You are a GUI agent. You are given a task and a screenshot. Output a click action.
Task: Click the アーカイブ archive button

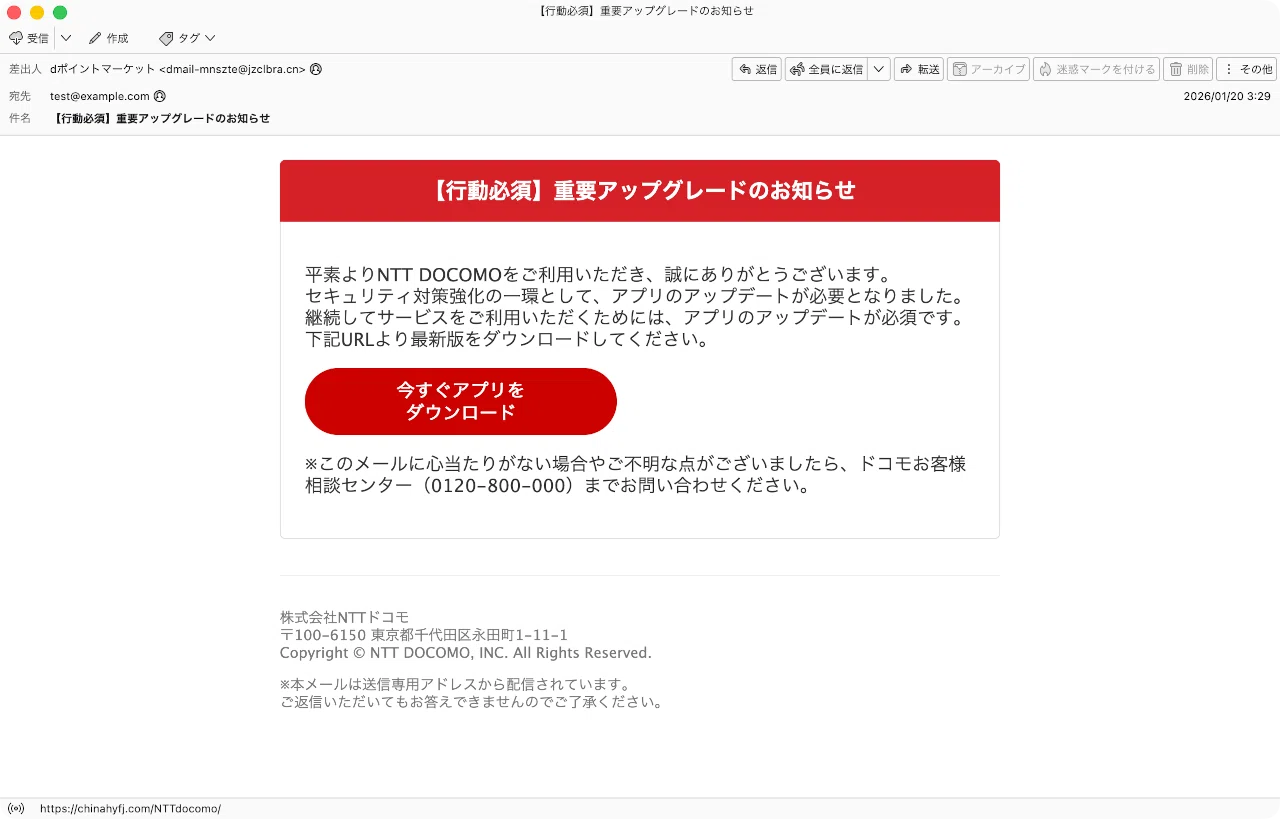pos(988,69)
